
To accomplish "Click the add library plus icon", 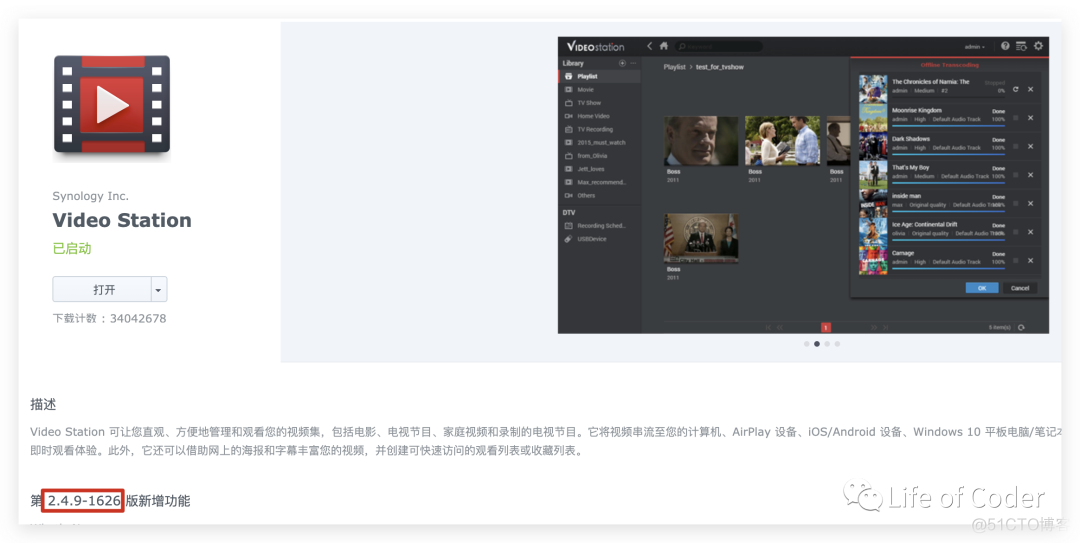I will 622,63.
